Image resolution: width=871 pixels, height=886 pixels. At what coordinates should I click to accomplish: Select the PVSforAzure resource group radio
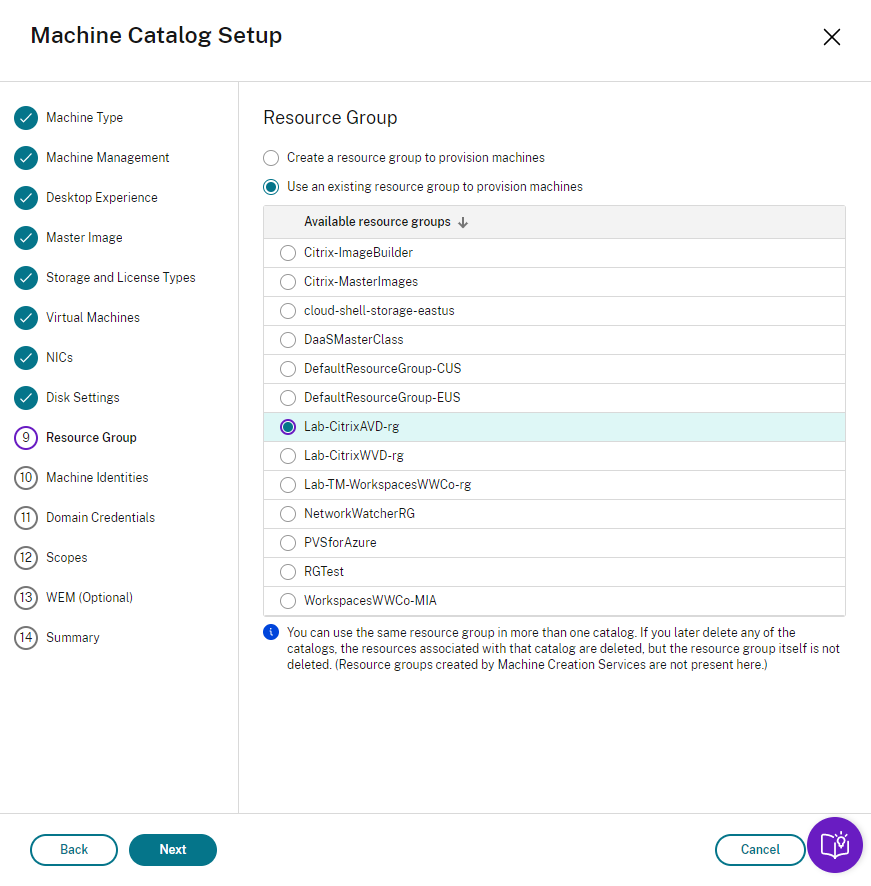288,543
